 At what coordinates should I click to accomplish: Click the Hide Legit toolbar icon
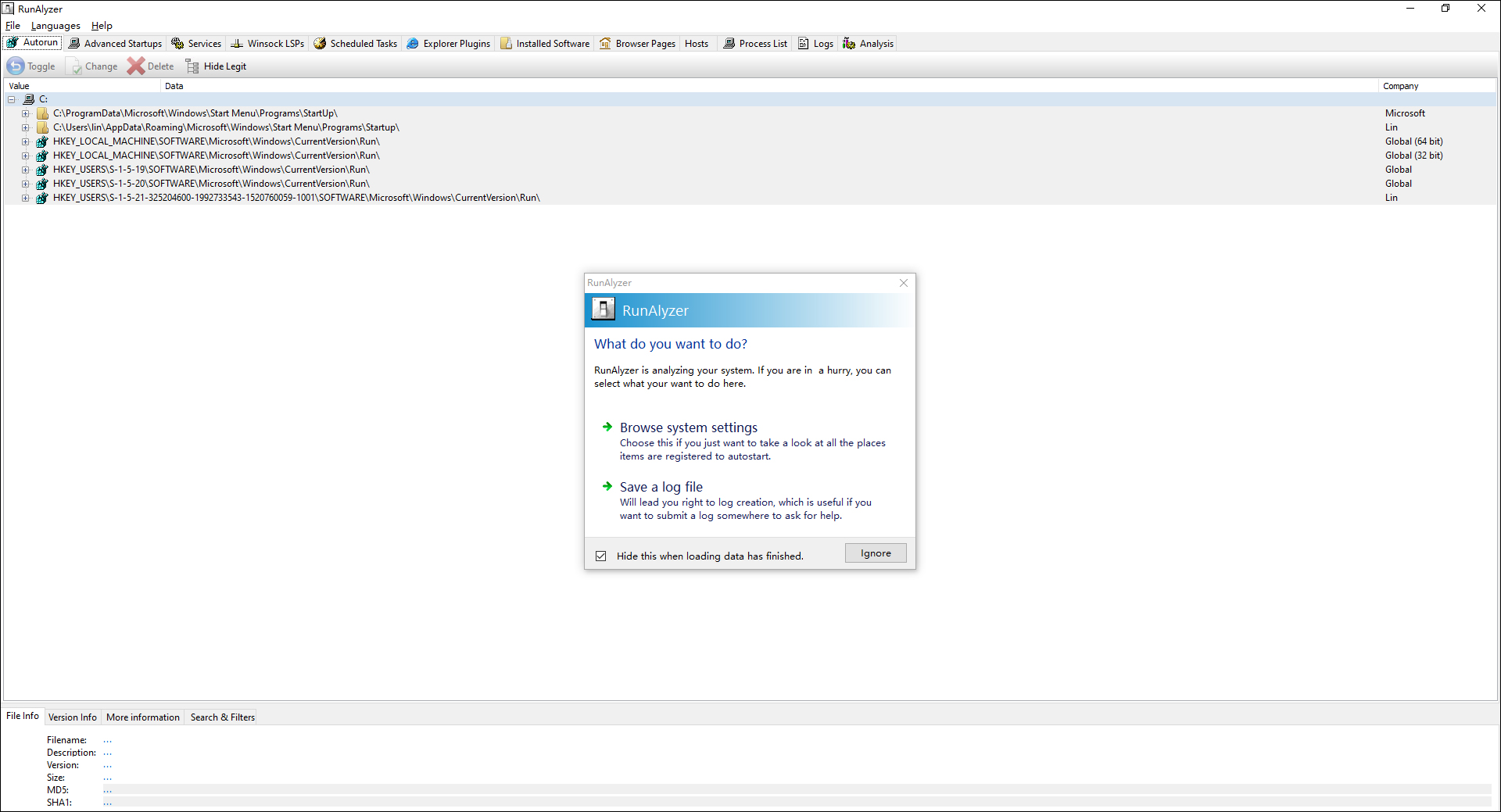click(192, 66)
